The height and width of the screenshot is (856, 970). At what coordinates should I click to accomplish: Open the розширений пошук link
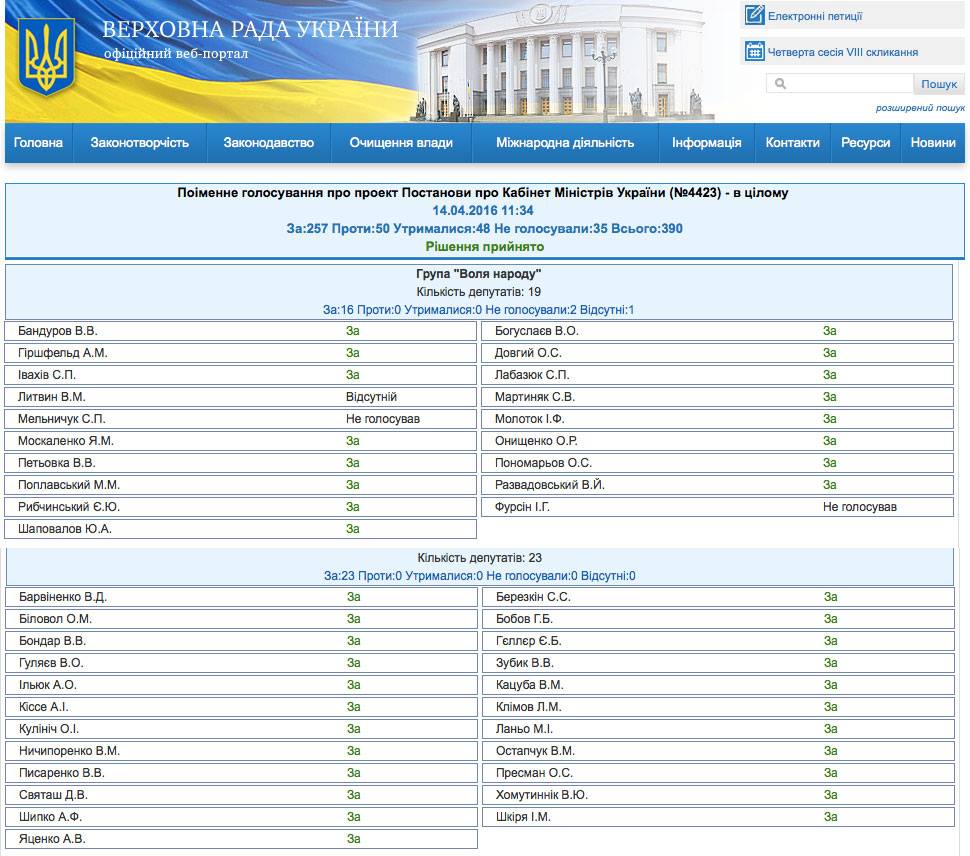click(x=920, y=108)
